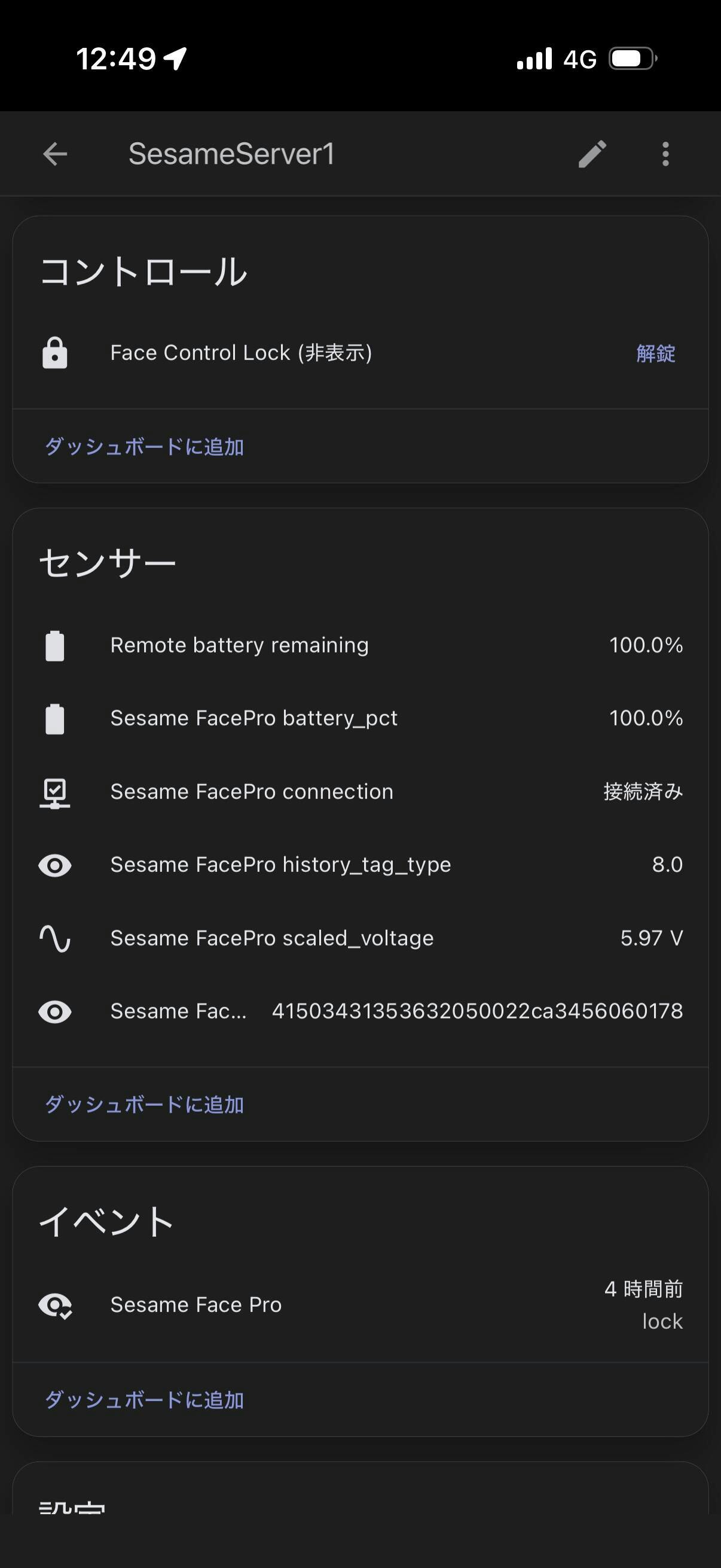Open the Sesame FacePro scaled_voltage entry
The height and width of the screenshot is (1568, 721).
click(x=271, y=939)
